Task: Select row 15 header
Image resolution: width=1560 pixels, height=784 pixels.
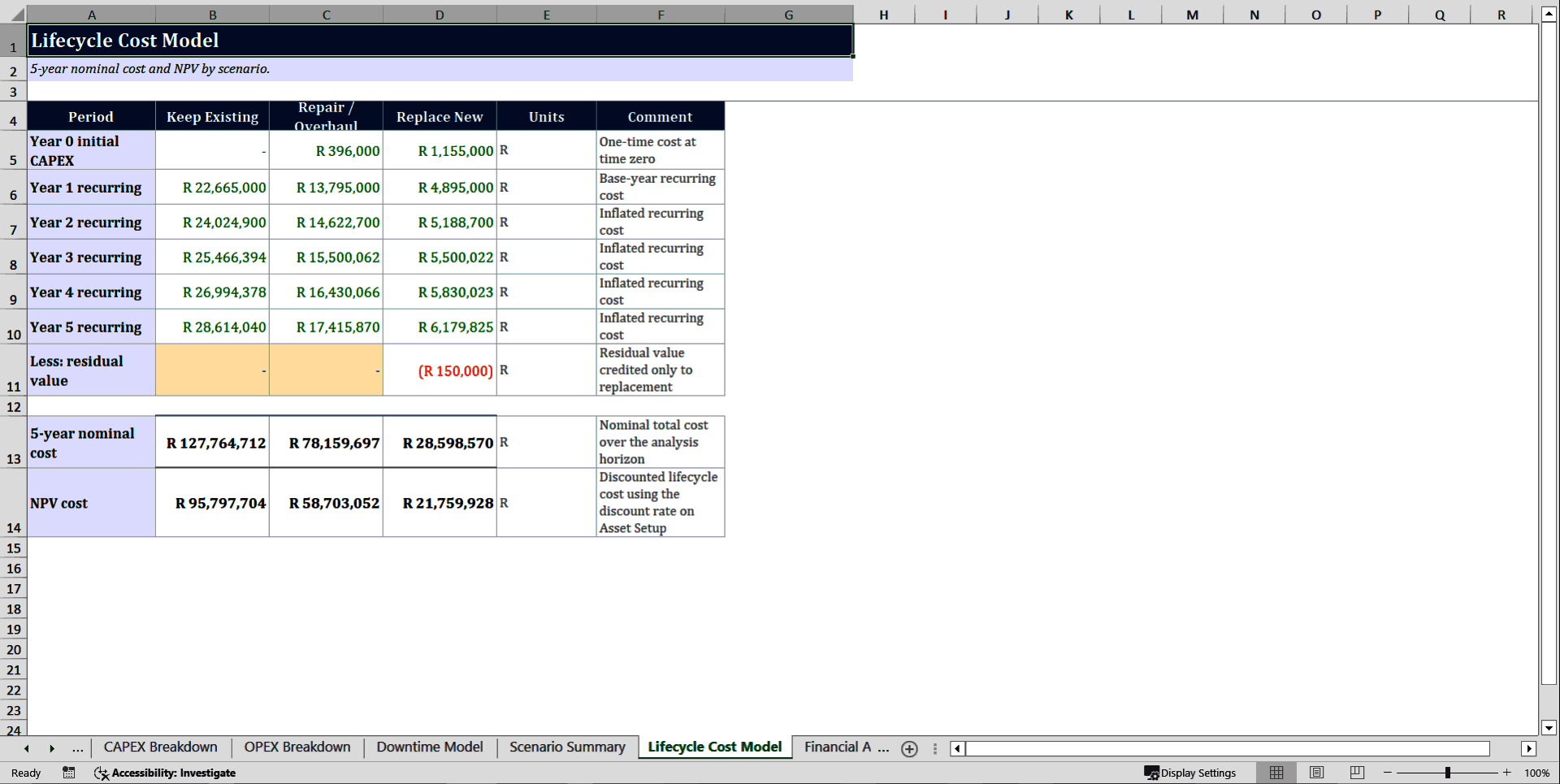Action: point(14,548)
